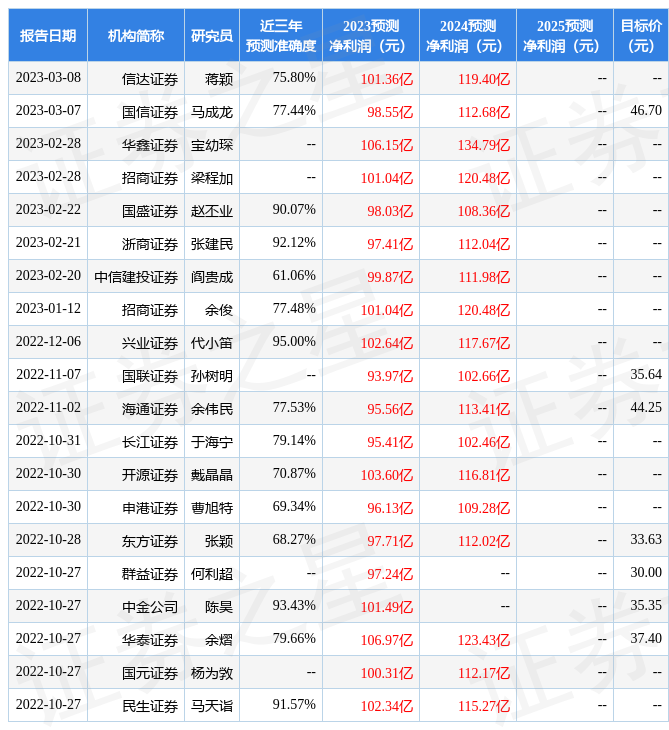The image size is (669, 730).
Task: Click accuracy value 90.07%
Action: click(294, 210)
